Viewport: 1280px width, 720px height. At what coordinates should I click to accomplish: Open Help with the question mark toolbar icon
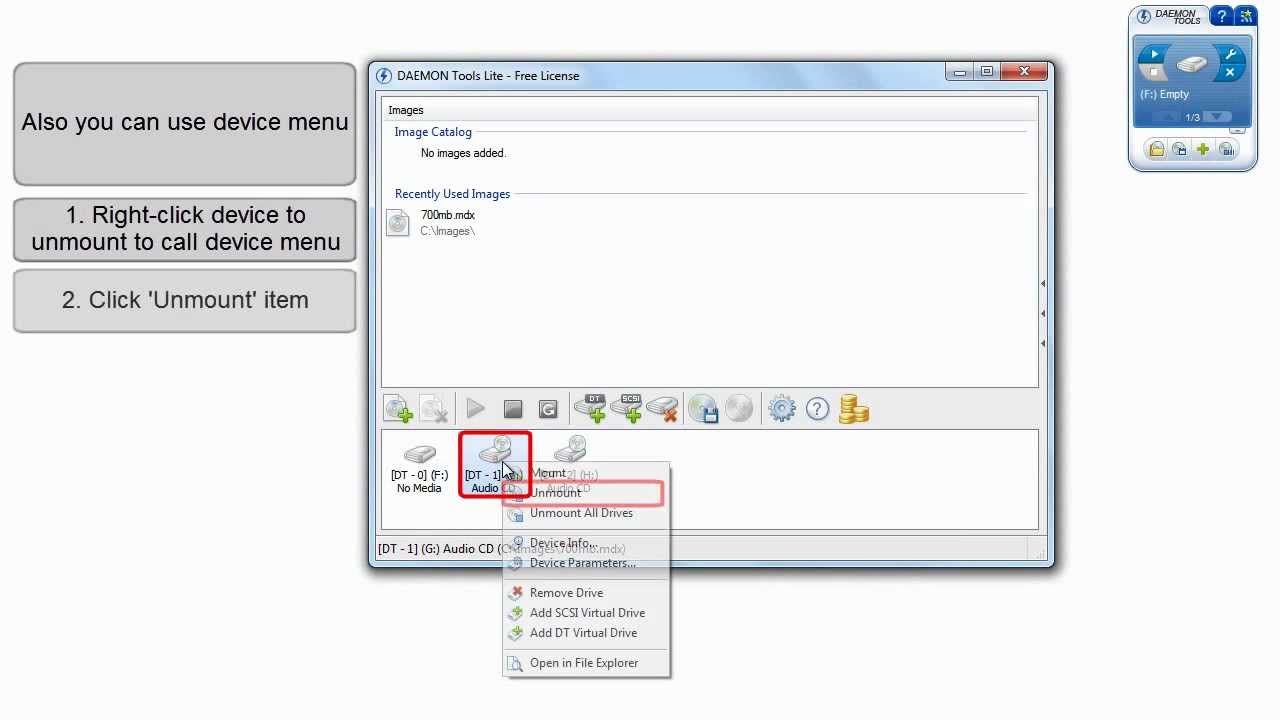pos(817,409)
